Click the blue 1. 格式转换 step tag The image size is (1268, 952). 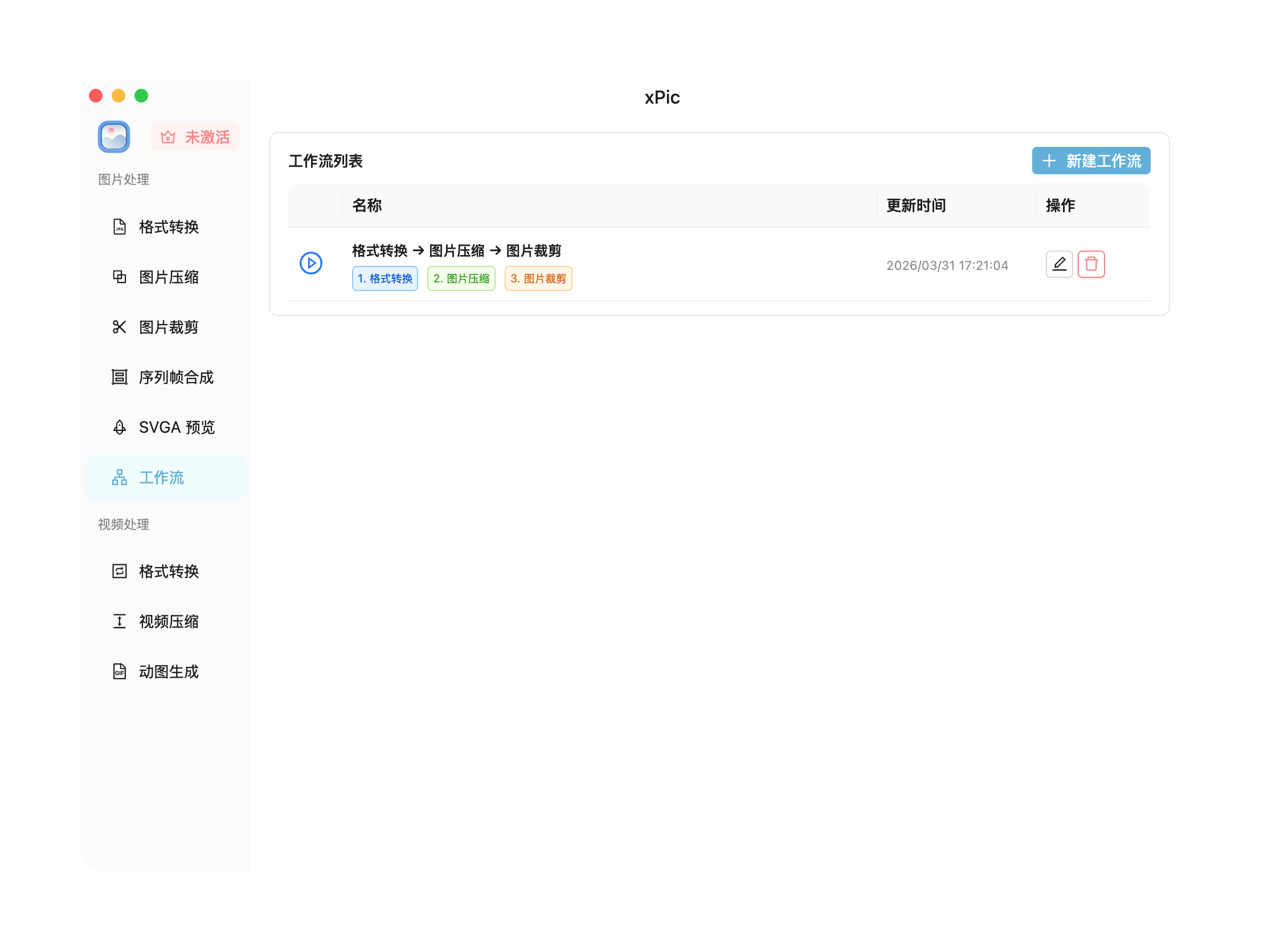click(385, 278)
